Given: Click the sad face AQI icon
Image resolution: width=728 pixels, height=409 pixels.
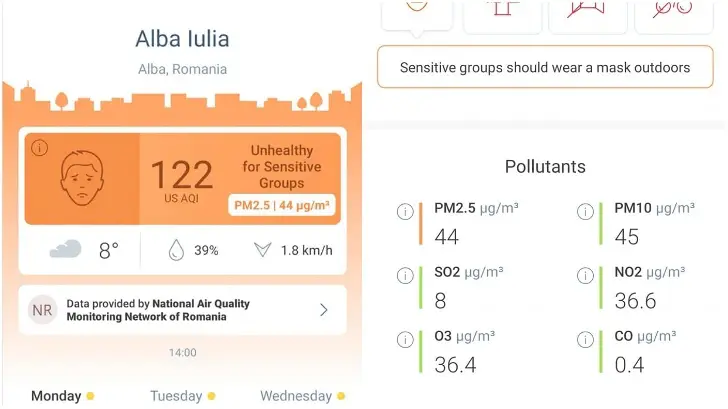Looking at the screenshot, I should tap(82, 178).
